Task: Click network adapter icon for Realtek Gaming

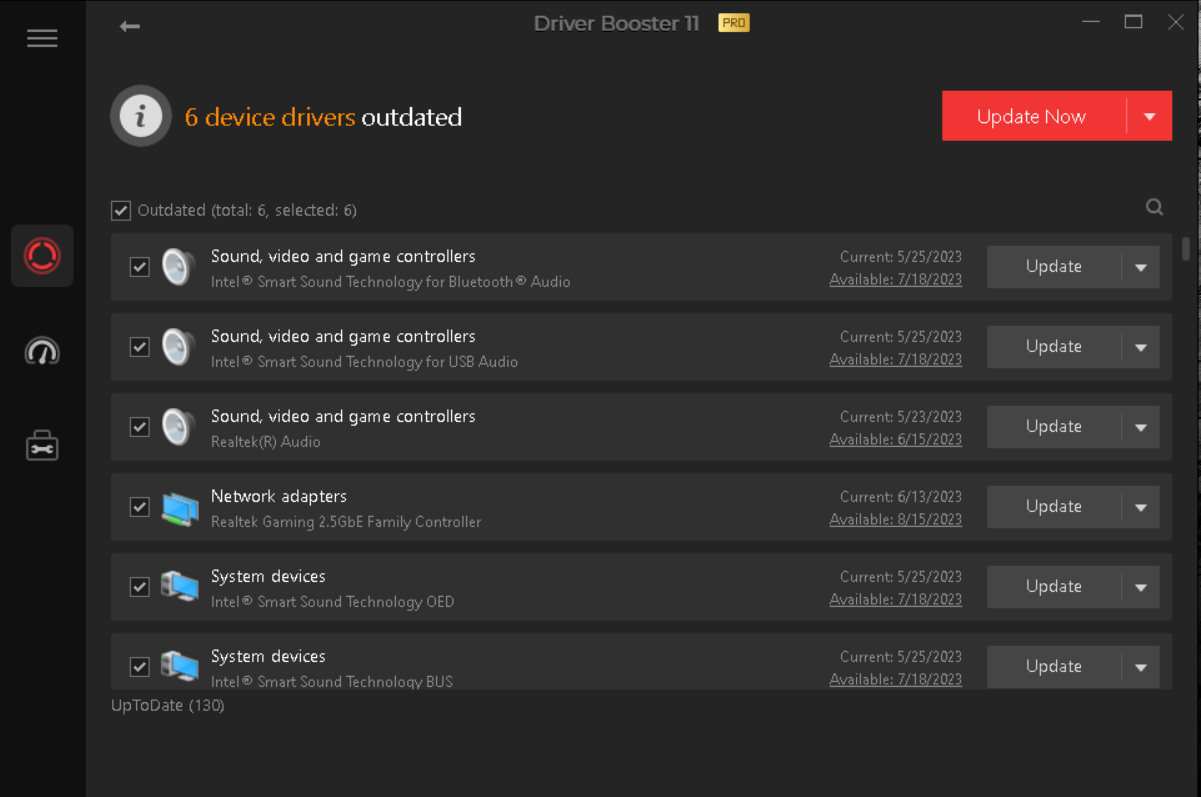Action: coord(180,507)
